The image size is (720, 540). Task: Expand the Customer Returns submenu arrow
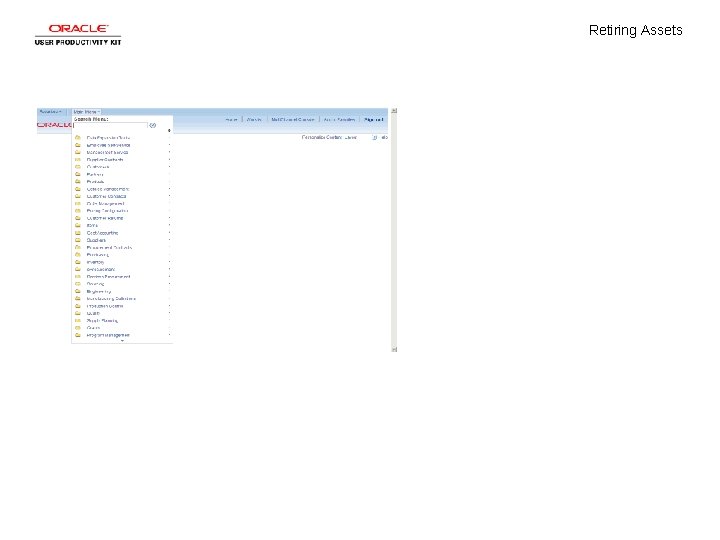[x=169, y=218]
